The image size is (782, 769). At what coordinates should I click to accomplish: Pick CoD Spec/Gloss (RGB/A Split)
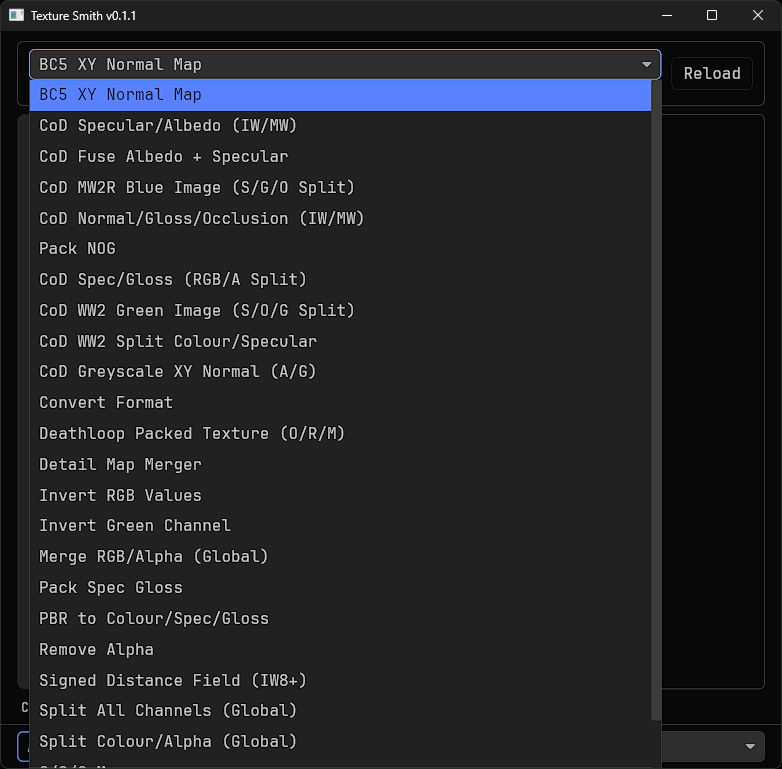[341, 280]
